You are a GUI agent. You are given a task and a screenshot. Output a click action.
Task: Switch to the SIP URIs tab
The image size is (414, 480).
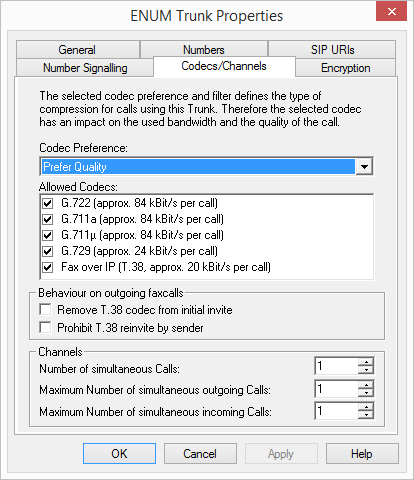click(332, 50)
